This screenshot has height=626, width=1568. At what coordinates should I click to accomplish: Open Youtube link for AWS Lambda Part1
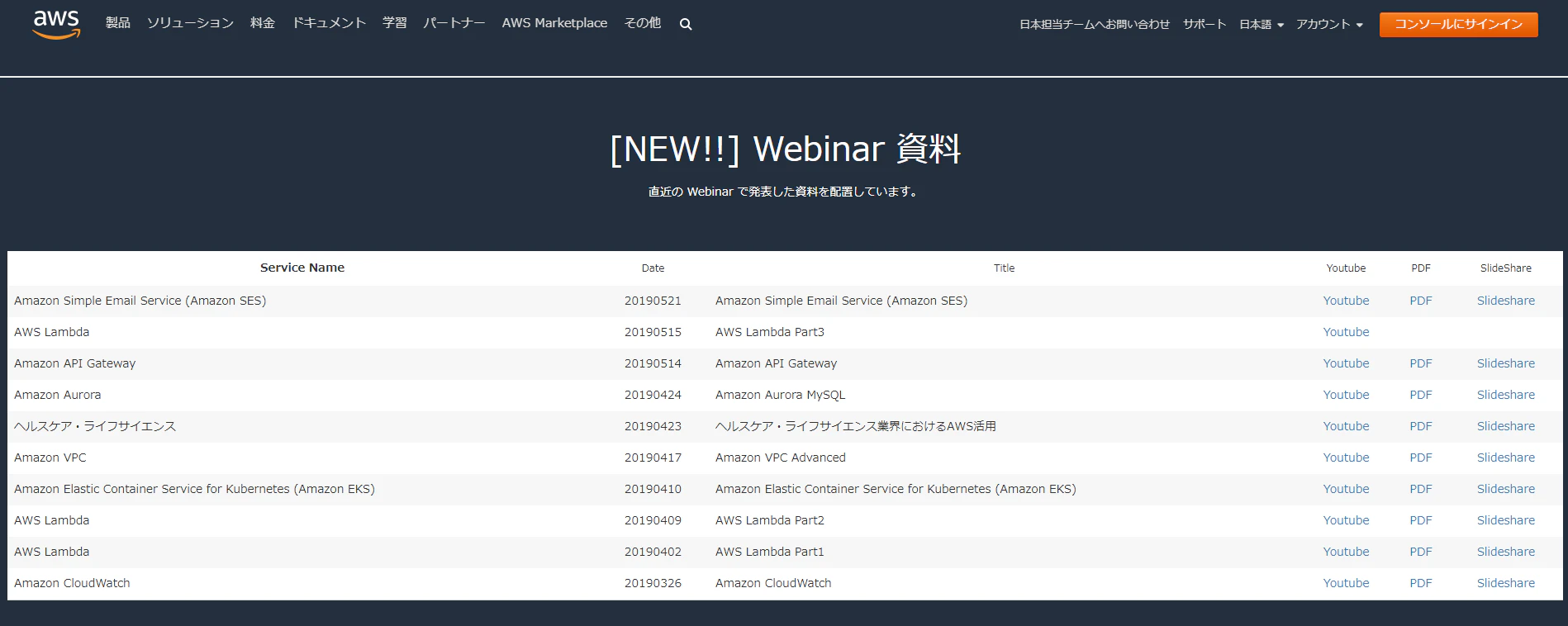click(1346, 552)
